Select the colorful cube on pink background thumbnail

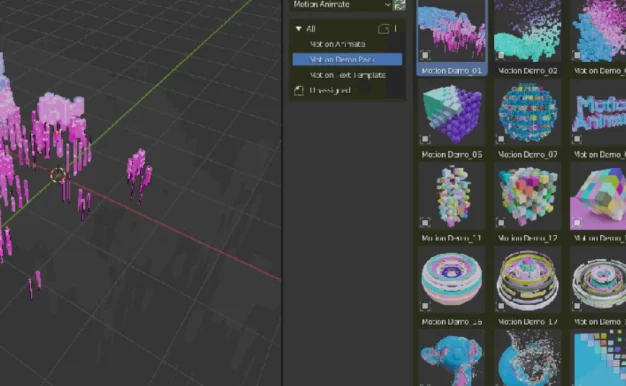(598, 196)
